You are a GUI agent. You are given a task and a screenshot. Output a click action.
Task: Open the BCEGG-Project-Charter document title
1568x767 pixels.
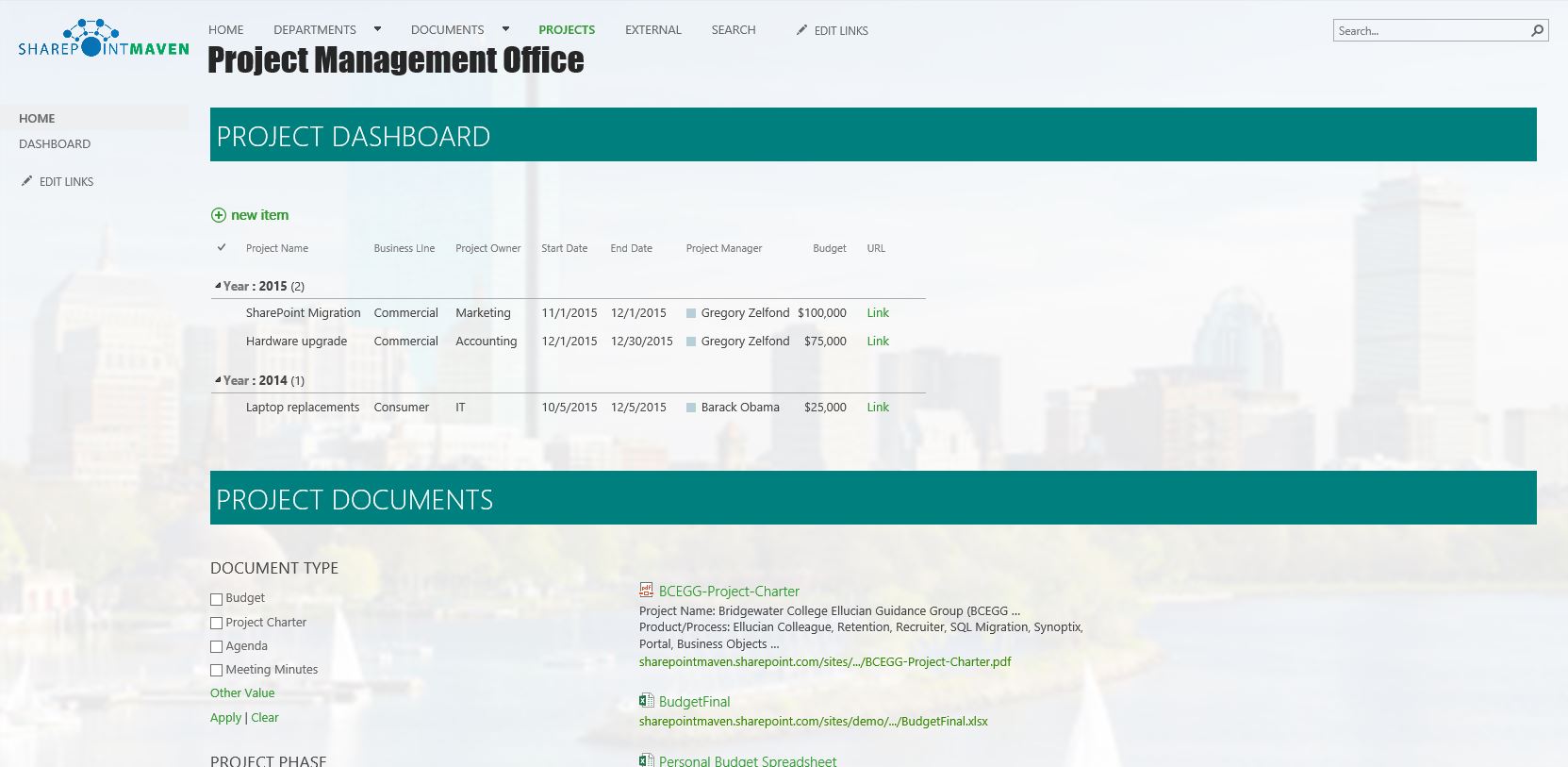[x=729, y=592]
